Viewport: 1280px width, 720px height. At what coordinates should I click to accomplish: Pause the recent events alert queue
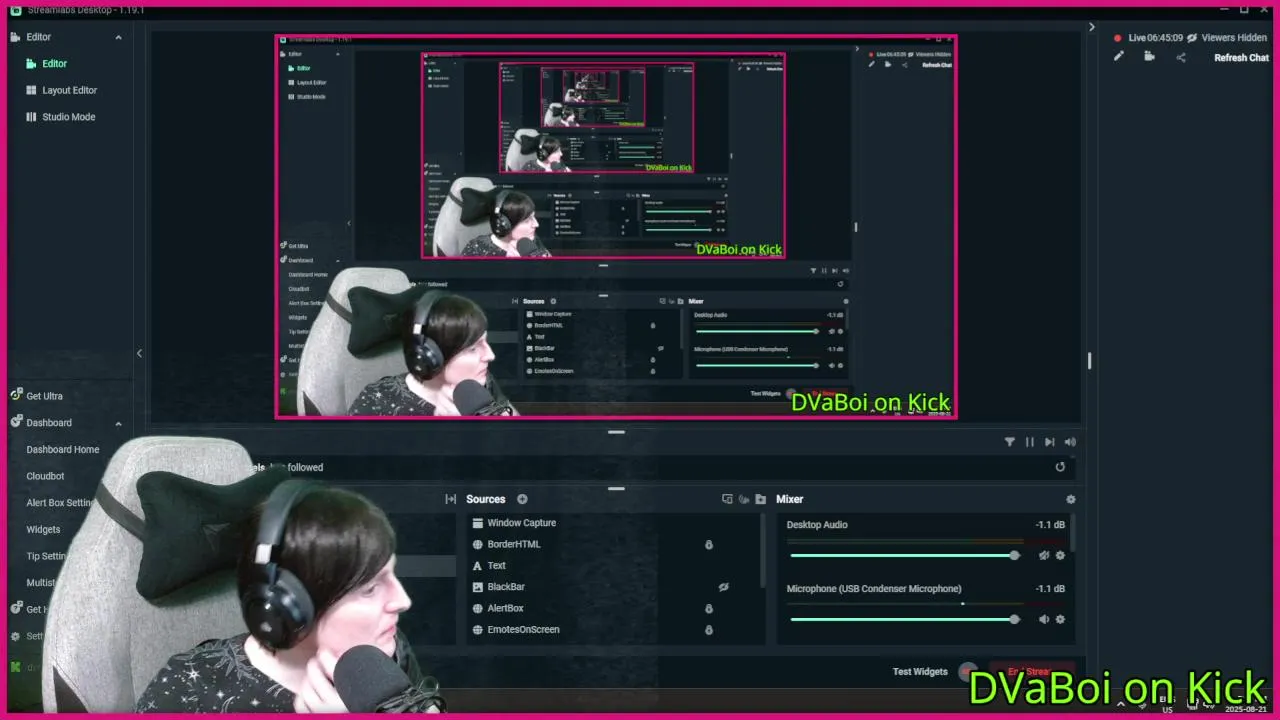click(1030, 442)
